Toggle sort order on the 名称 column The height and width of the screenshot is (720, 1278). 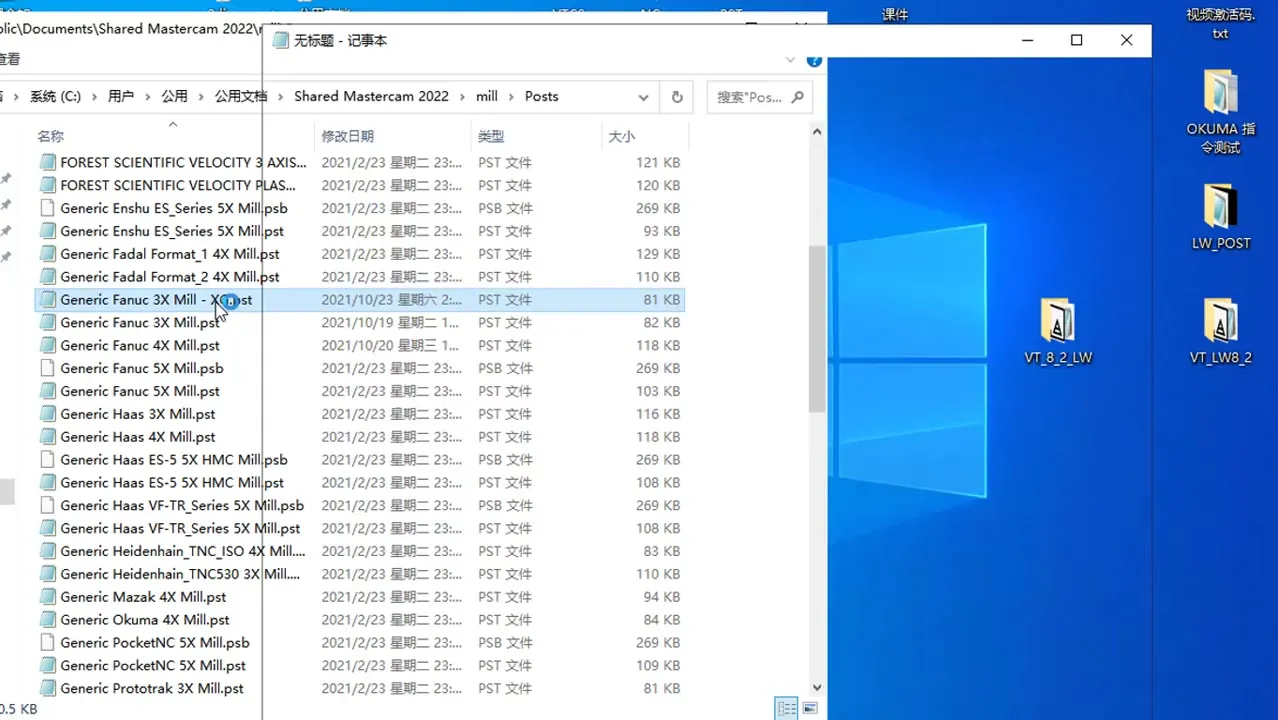click(50, 135)
